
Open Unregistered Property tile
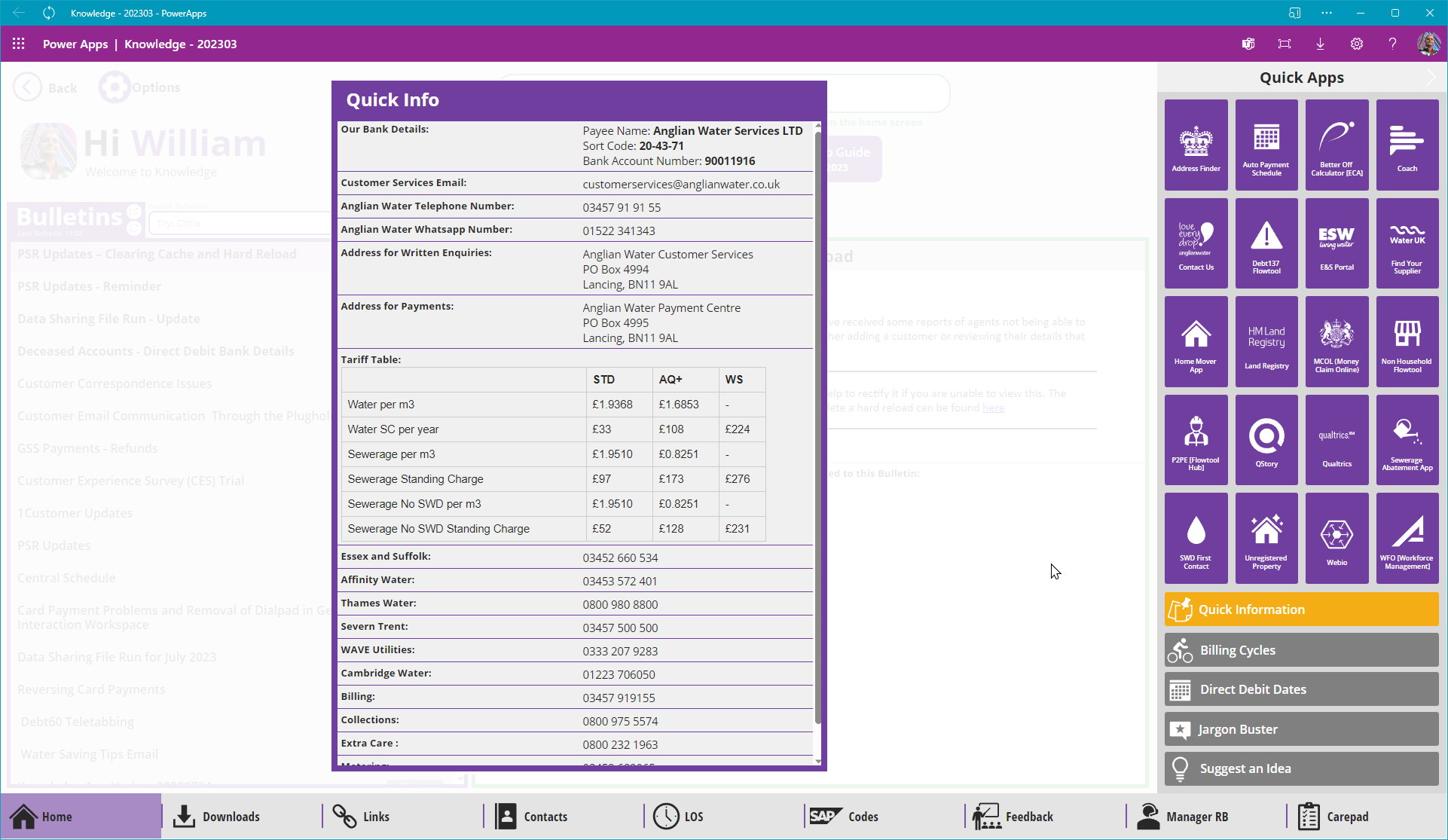coord(1266,538)
